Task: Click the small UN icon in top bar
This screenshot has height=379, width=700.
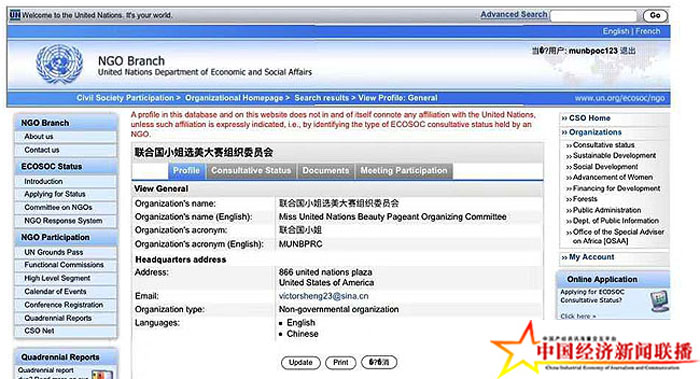Action: (15, 15)
